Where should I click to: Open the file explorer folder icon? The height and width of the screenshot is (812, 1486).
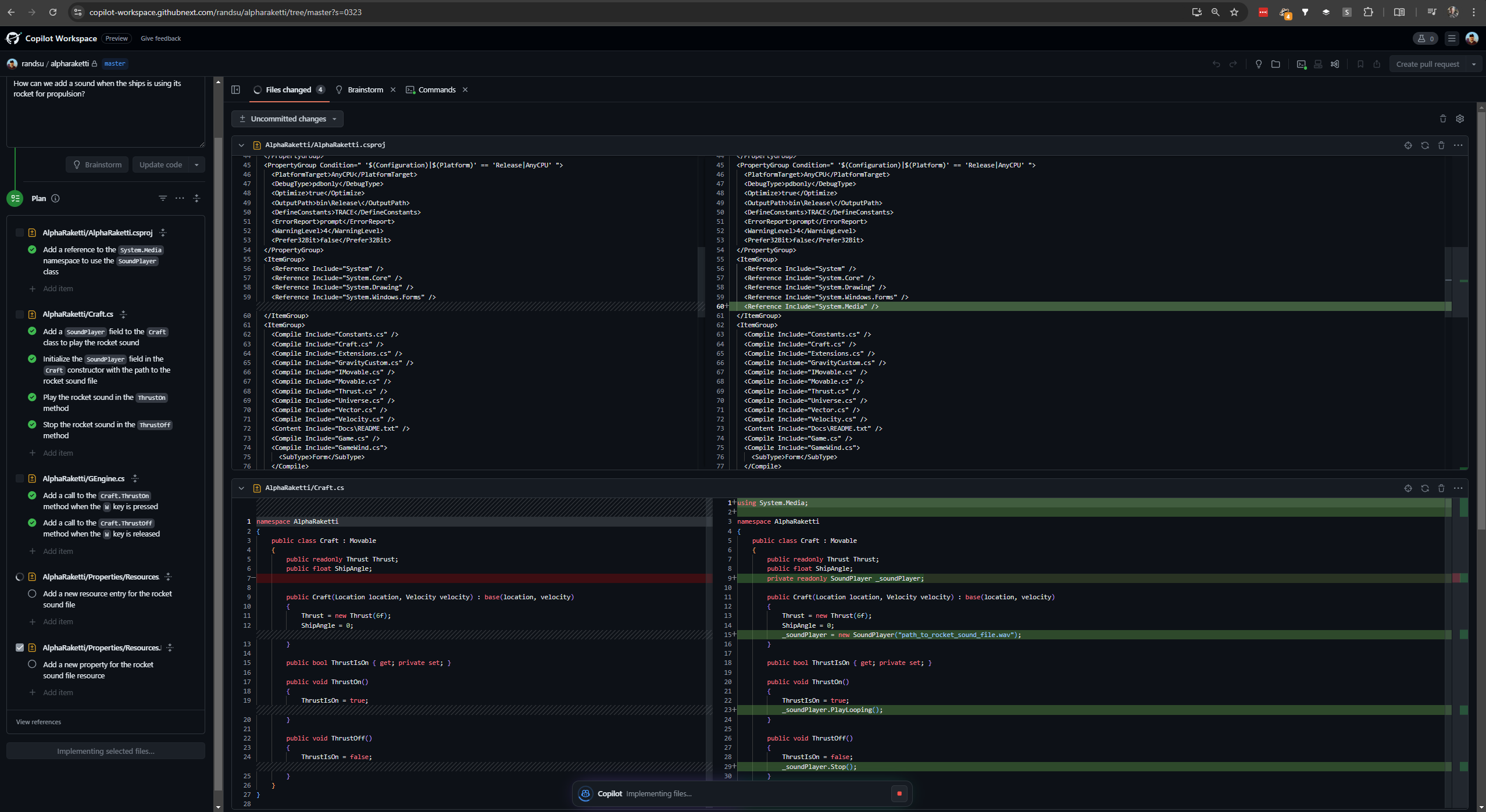pyautogui.click(x=1276, y=65)
